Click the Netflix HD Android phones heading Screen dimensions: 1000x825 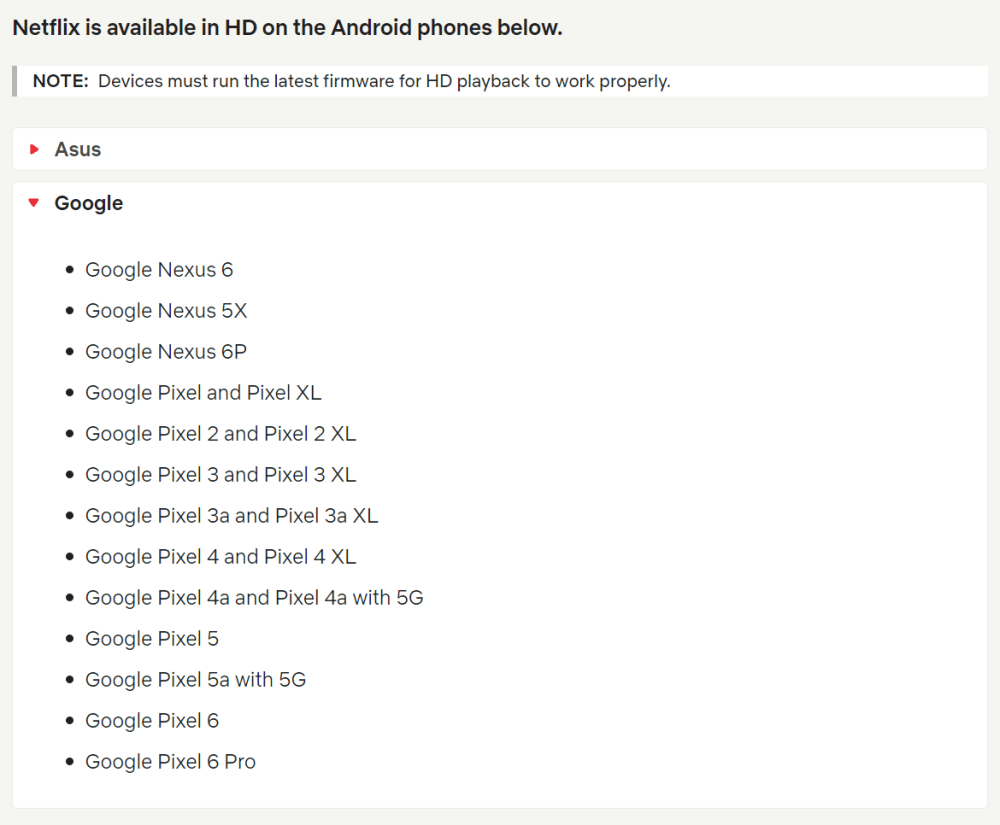point(287,28)
